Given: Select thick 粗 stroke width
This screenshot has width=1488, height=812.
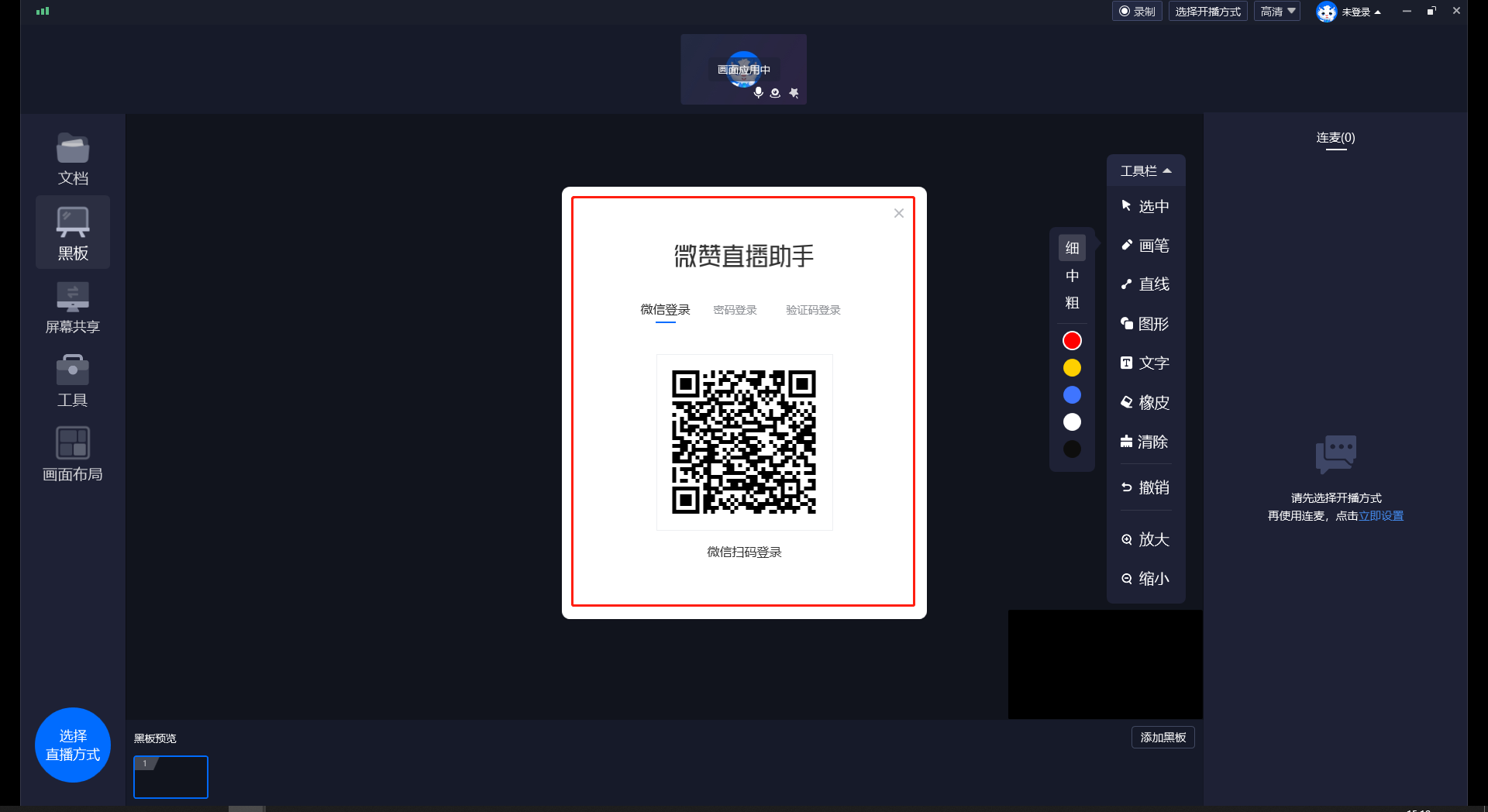Looking at the screenshot, I should 1072,303.
